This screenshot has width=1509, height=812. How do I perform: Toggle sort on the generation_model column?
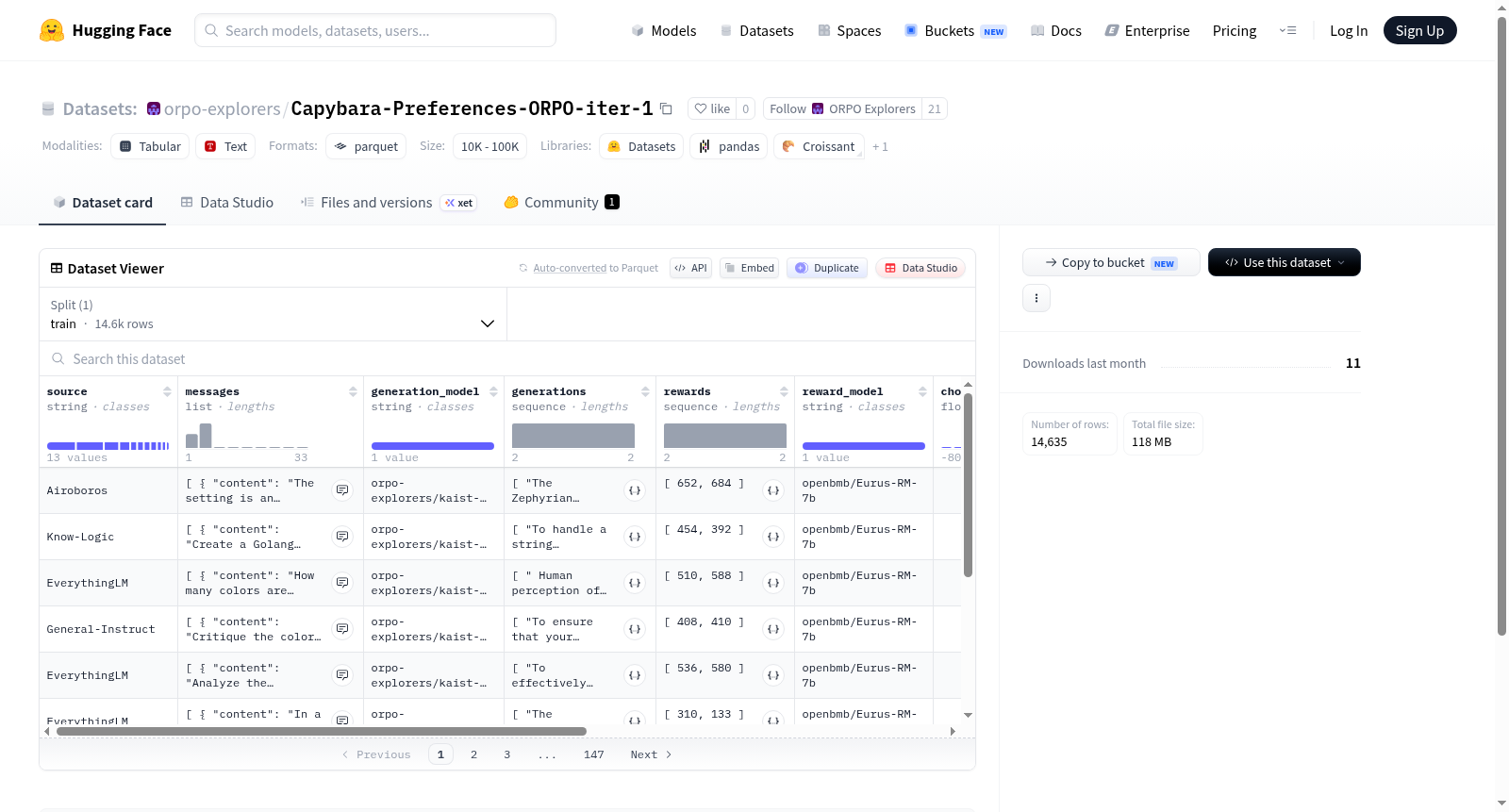493,391
